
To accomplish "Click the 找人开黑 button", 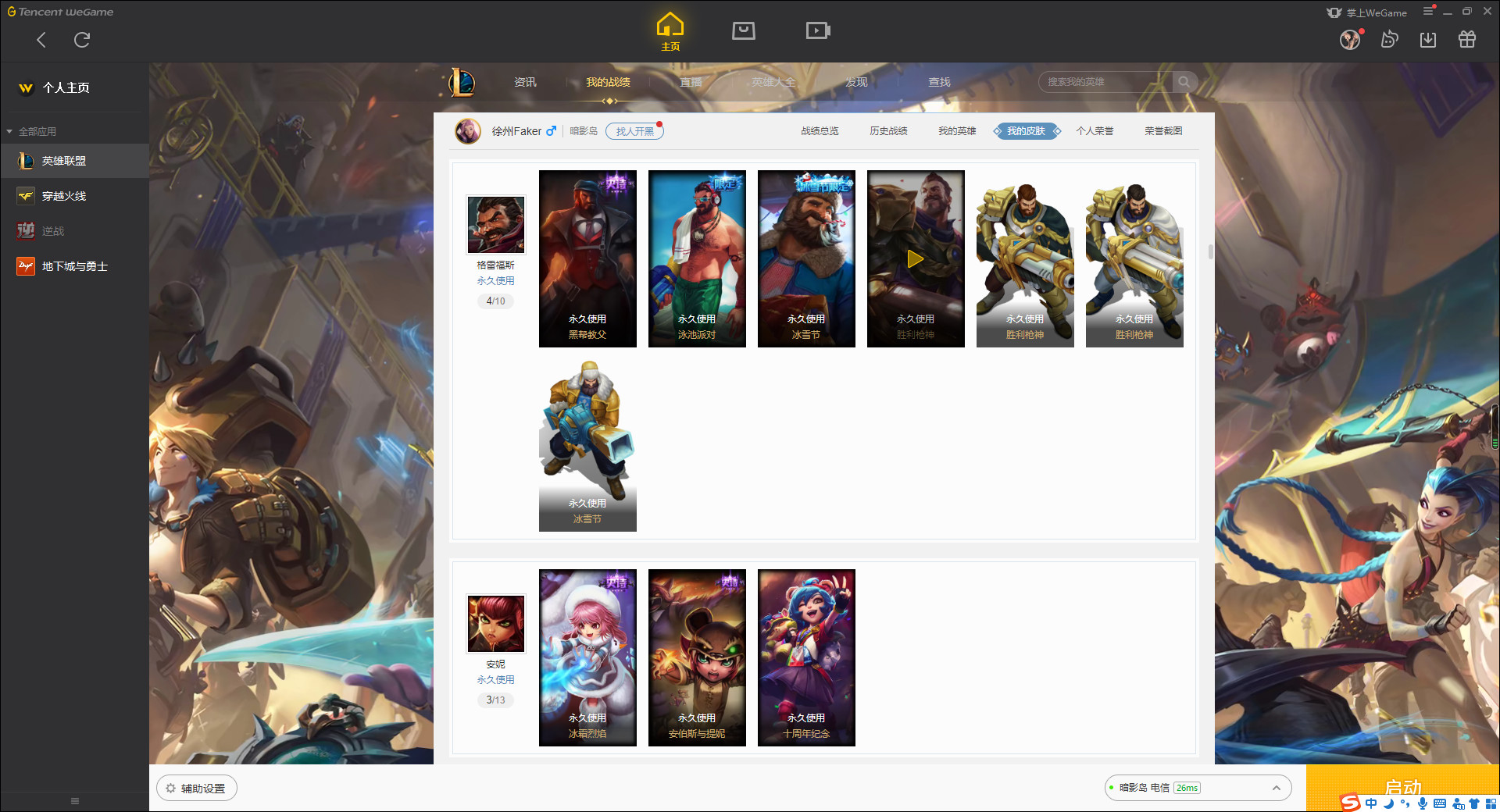I will [x=634, y=131].
